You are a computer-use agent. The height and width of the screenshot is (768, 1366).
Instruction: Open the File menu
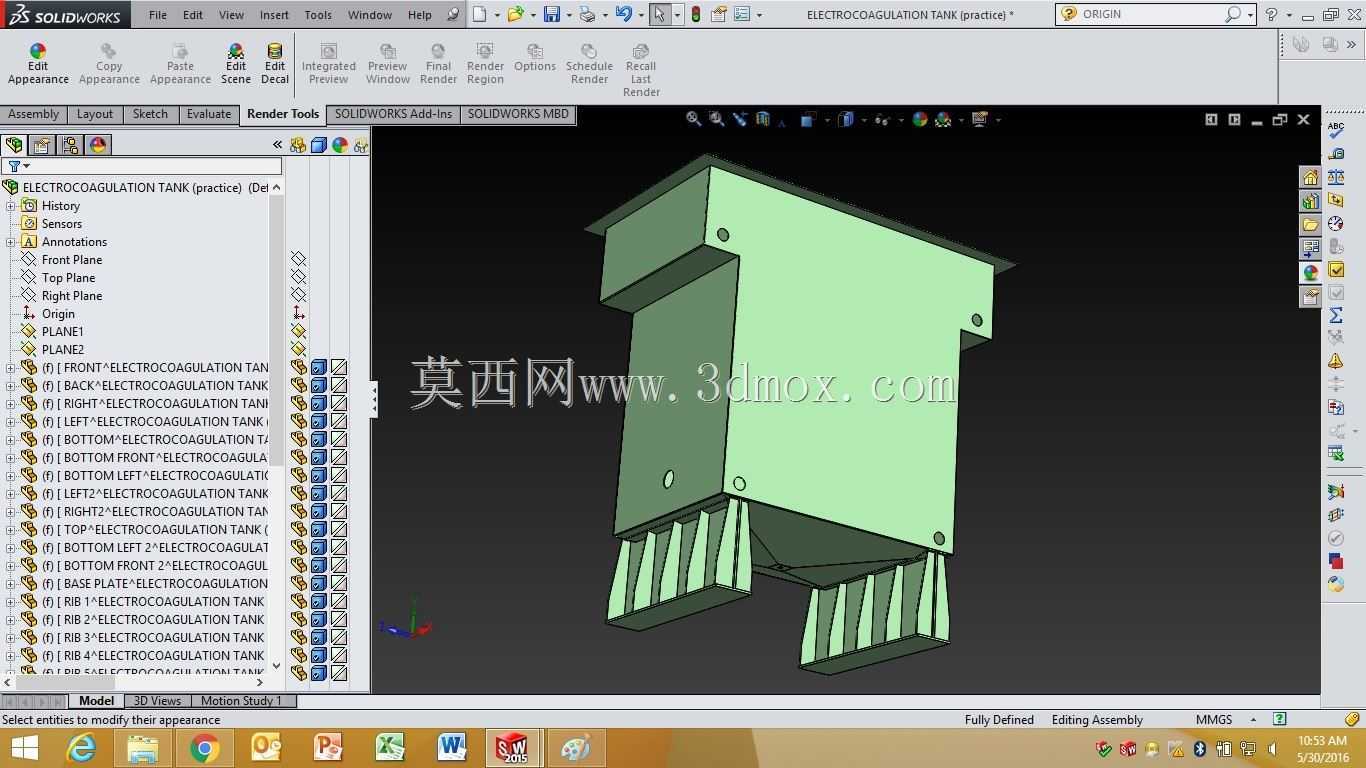point(158,15)
